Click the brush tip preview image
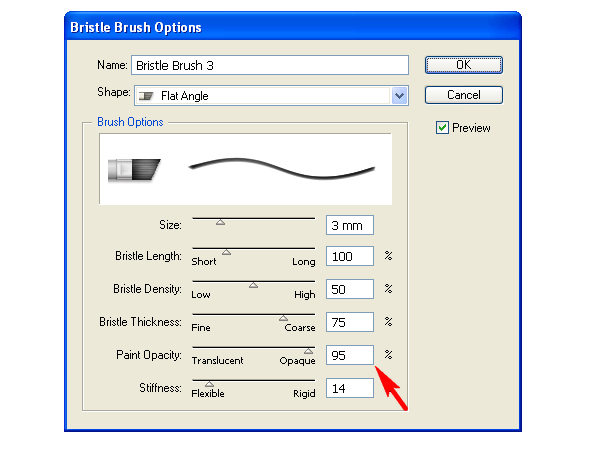600x450 pixels. pyautogui.click(x=134, y=170)
